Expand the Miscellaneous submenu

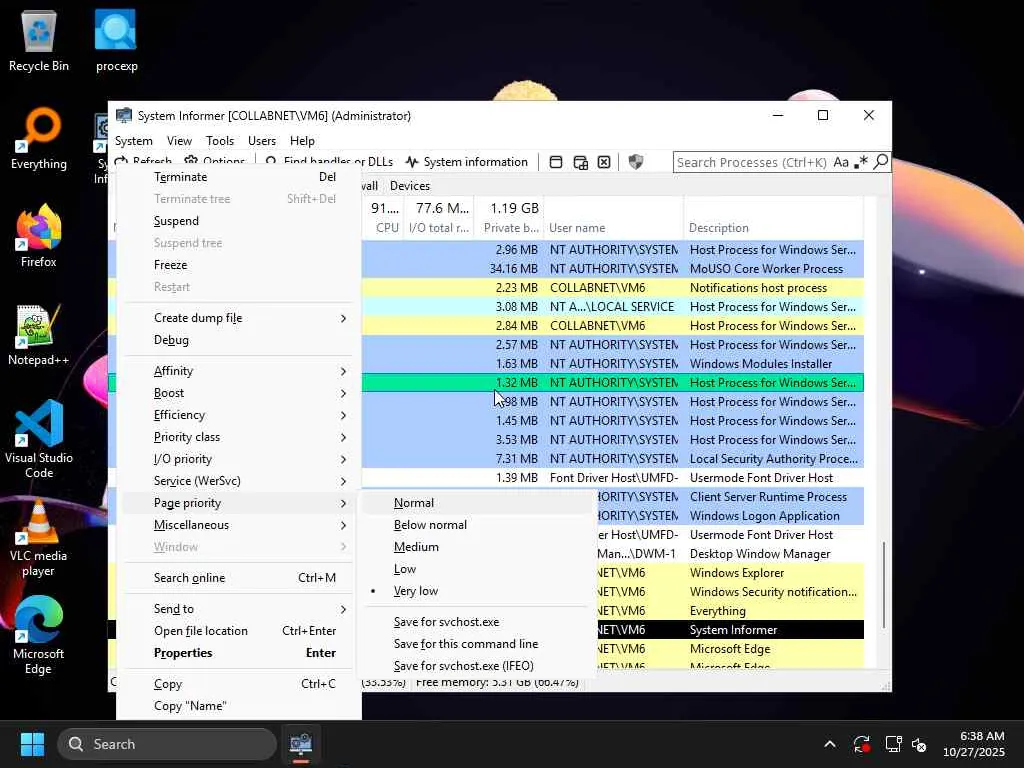pos(238,525)
